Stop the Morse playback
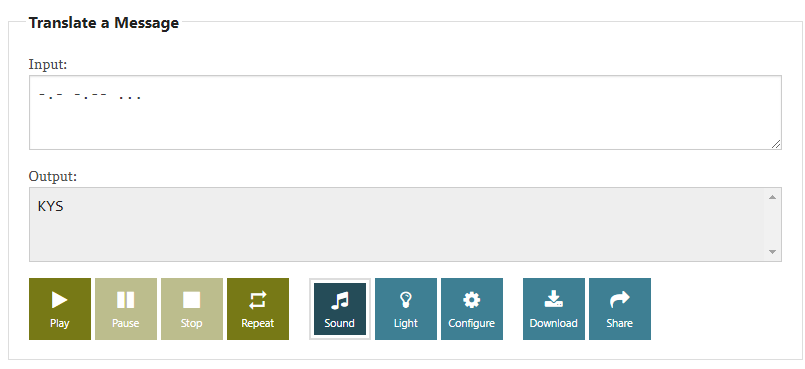 191,309
